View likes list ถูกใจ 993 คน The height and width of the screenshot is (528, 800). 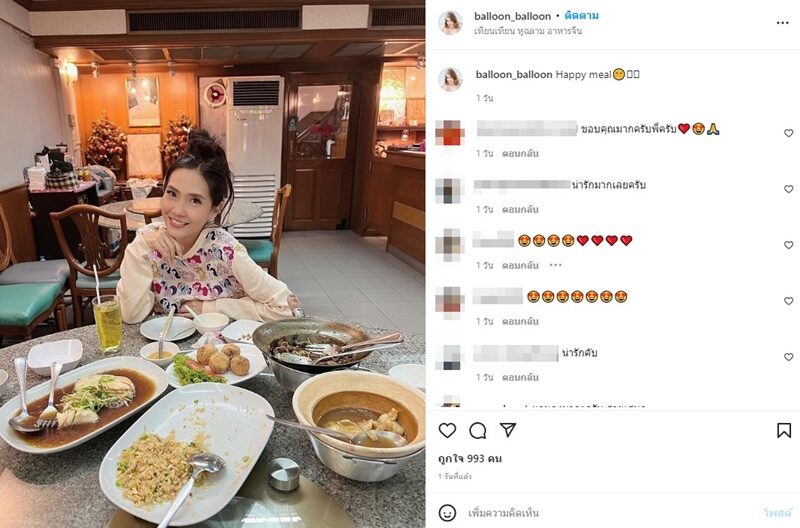click(x=470, y=459)
